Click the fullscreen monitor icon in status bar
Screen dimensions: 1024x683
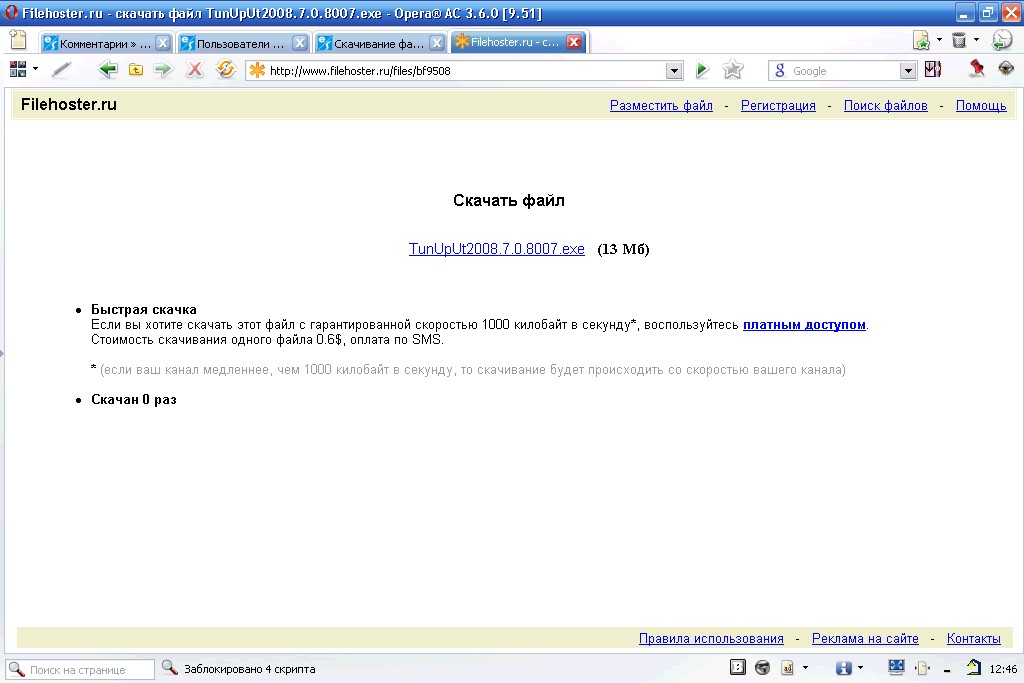point(896,667)
